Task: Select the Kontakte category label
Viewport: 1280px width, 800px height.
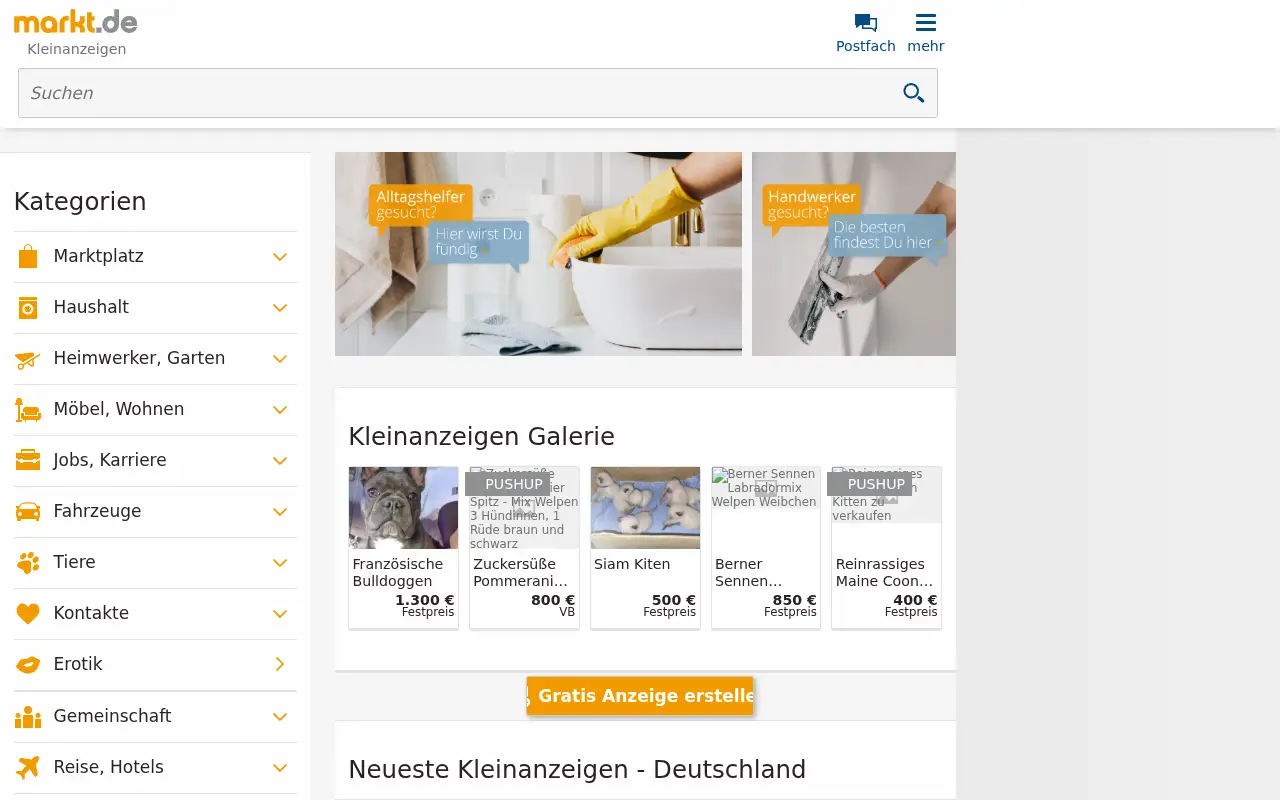Action: (x=91, y=613)
